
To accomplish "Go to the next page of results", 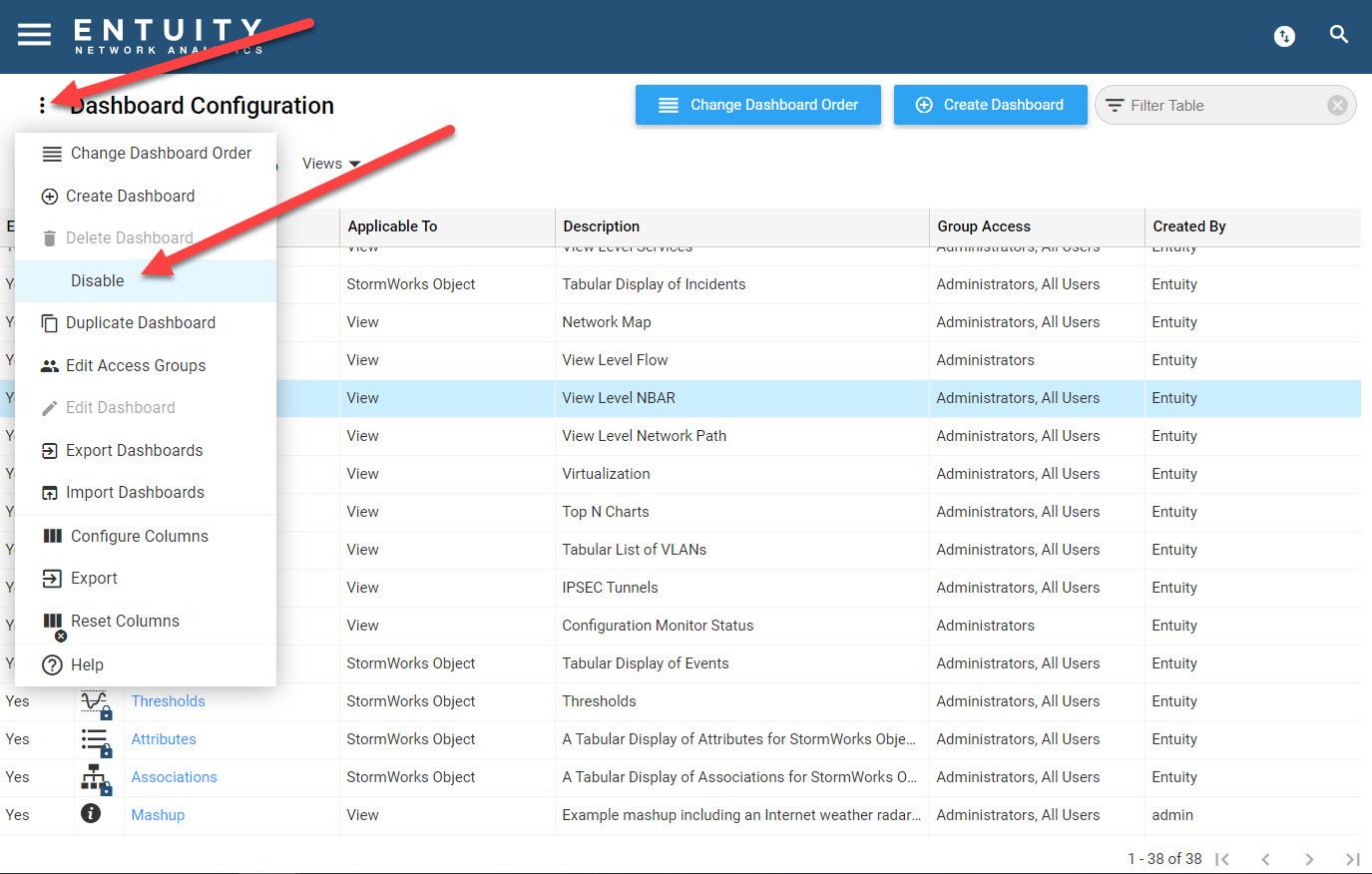I will (x=1309, y=859).
